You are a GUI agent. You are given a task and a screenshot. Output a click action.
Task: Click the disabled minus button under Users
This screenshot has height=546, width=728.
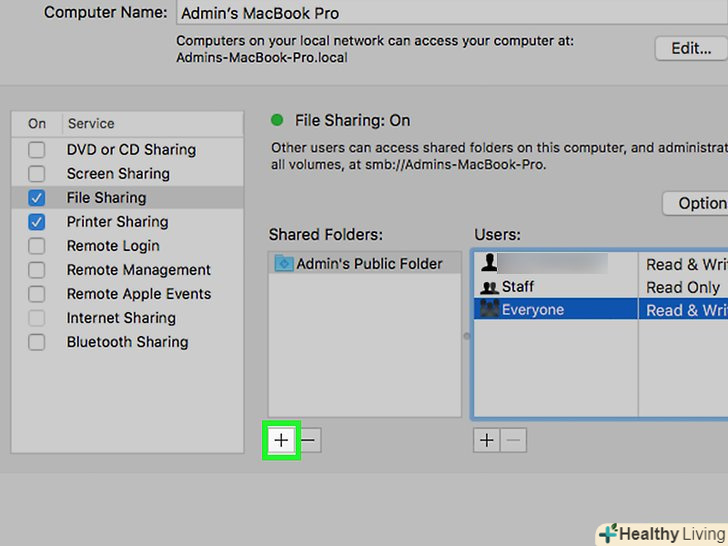pyautogui.click(x=514, y=440)
